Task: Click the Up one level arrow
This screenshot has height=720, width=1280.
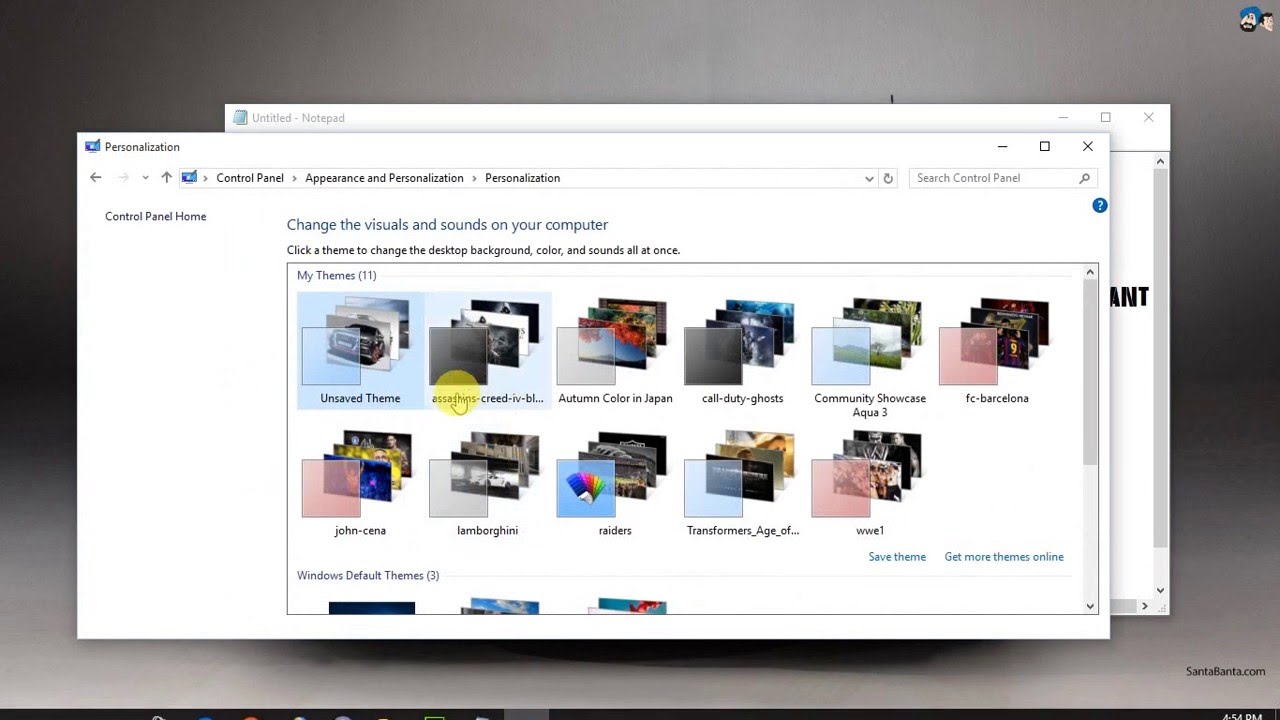Action: 166,178
